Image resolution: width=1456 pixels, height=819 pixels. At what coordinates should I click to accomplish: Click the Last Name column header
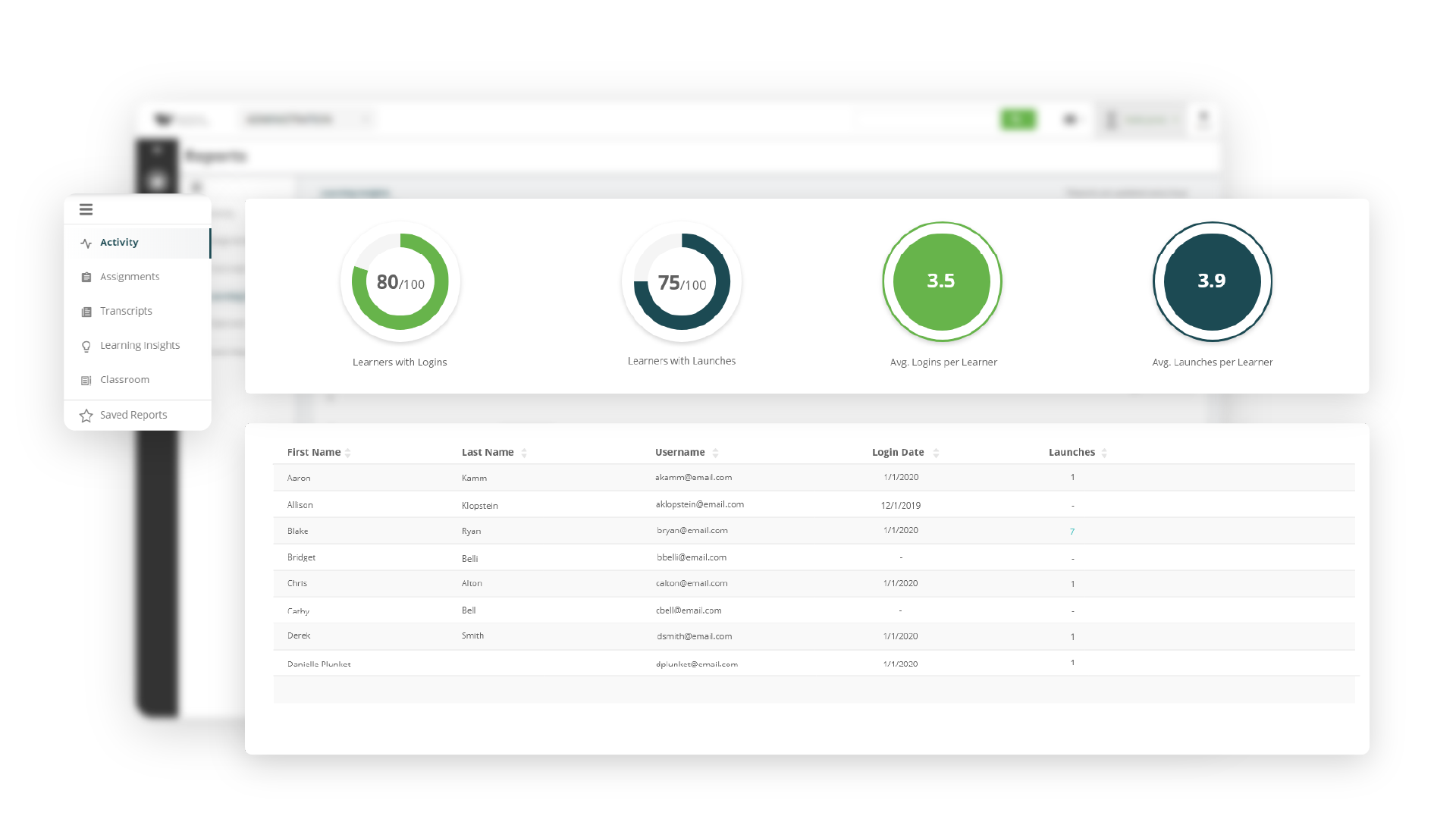click(x=488, y=452)
